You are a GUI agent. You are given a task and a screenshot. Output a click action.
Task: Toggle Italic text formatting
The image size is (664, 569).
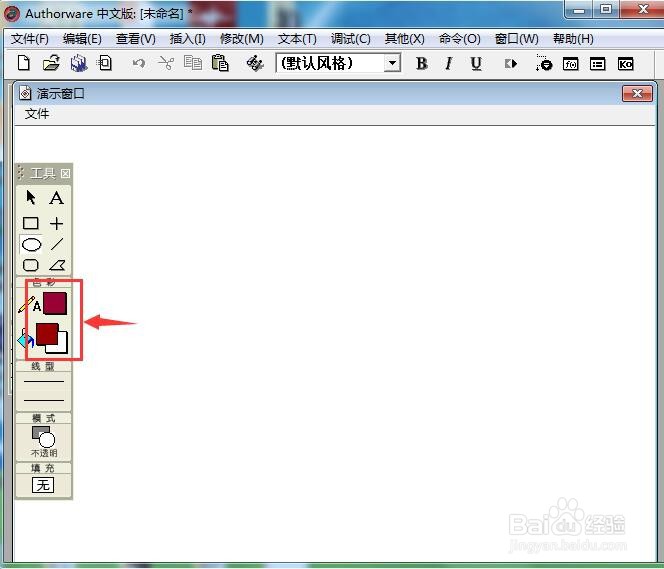[448, 64]
